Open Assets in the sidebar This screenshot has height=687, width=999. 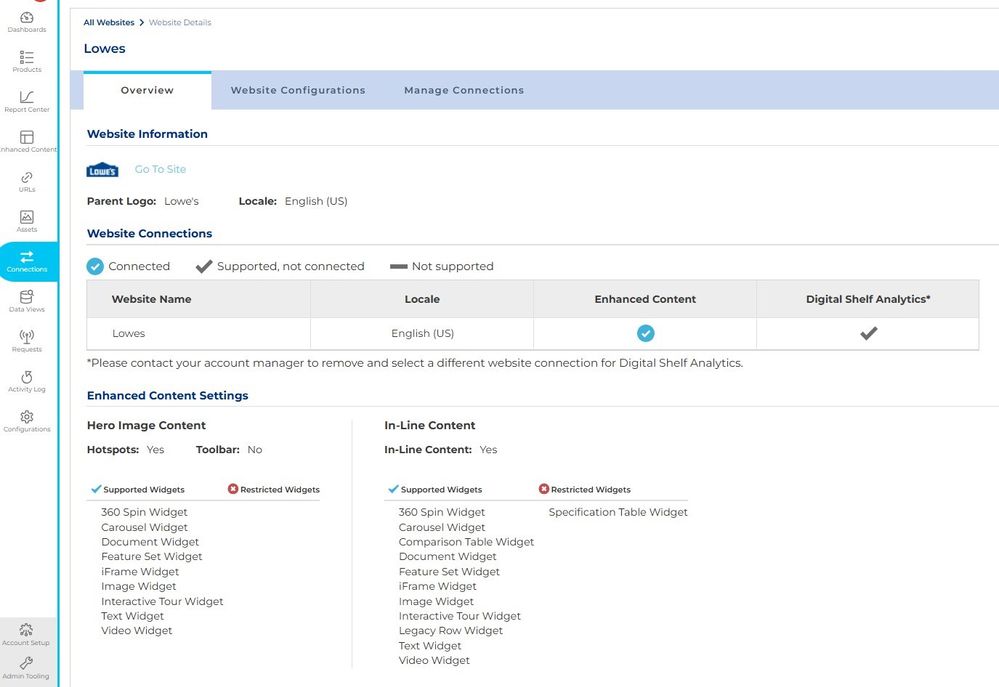pyautogui.click(x=27, y=222)
